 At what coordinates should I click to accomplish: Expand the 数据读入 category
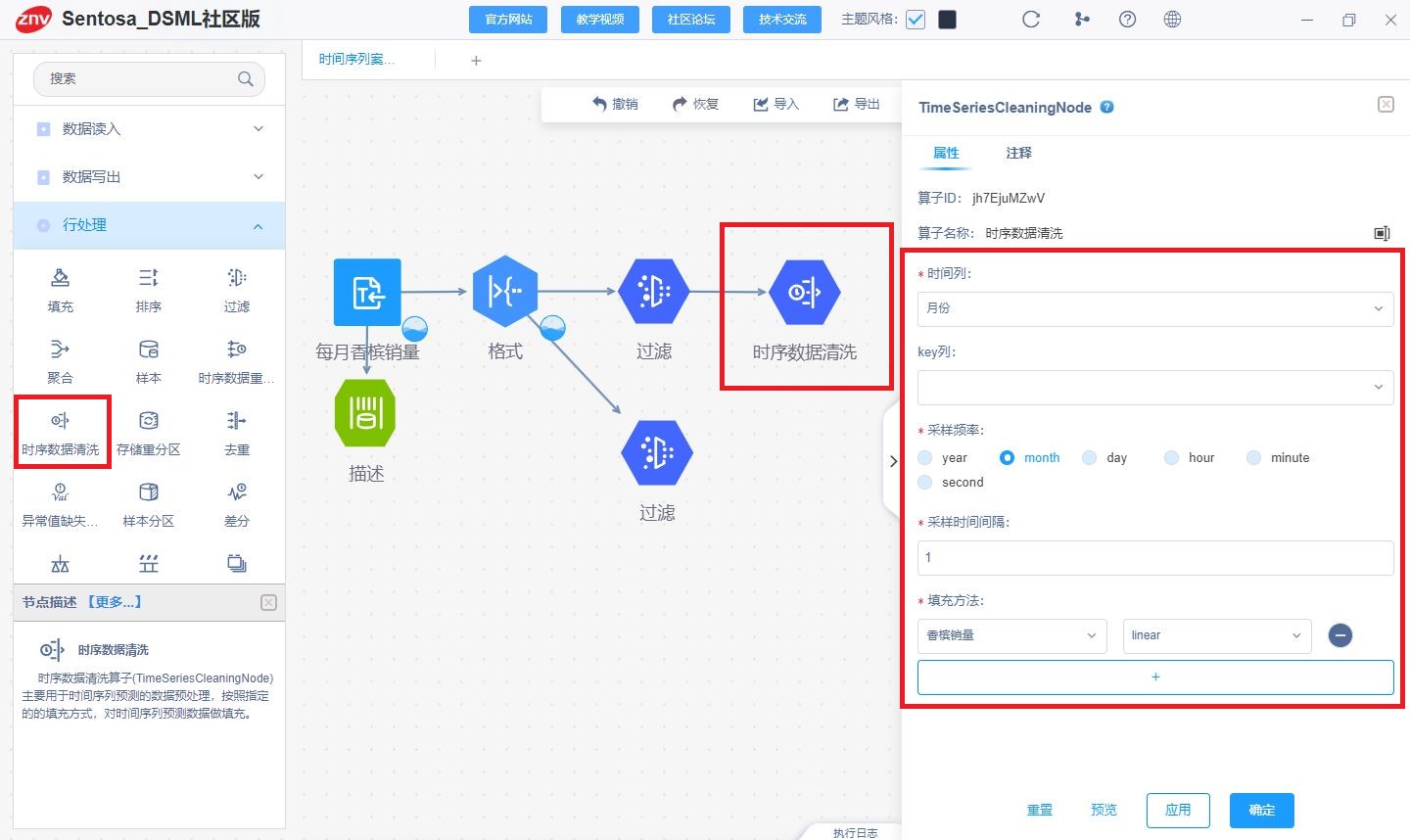click(149, 129)
